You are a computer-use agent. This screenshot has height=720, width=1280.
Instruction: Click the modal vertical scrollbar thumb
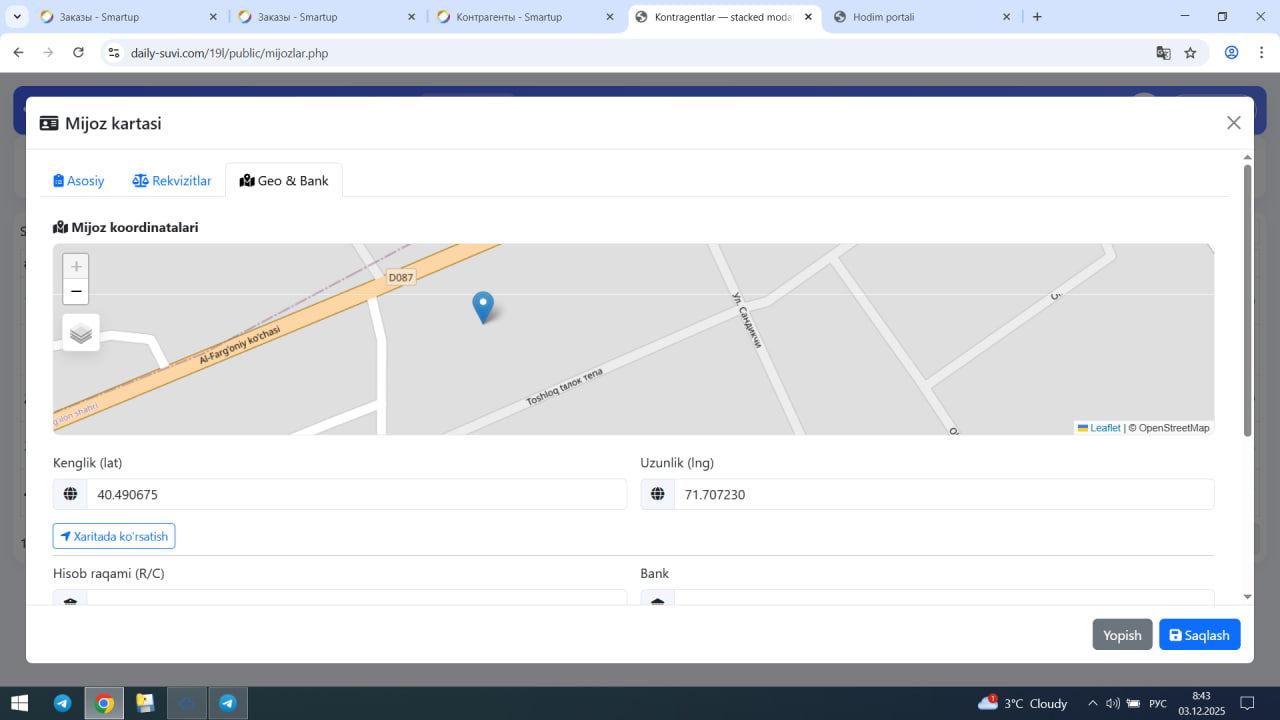[x=1247, y=300]
